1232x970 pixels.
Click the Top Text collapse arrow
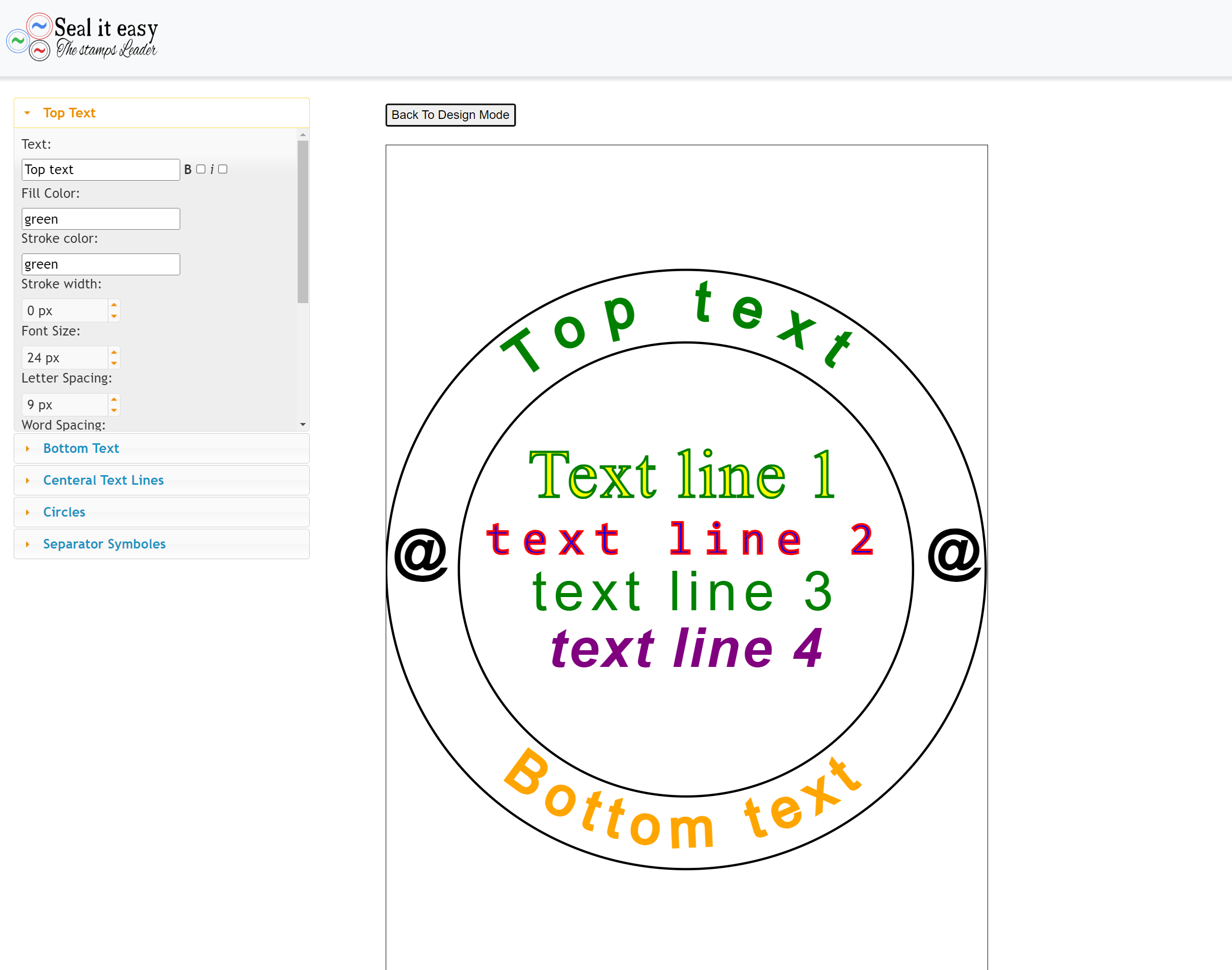pos(27,113)
